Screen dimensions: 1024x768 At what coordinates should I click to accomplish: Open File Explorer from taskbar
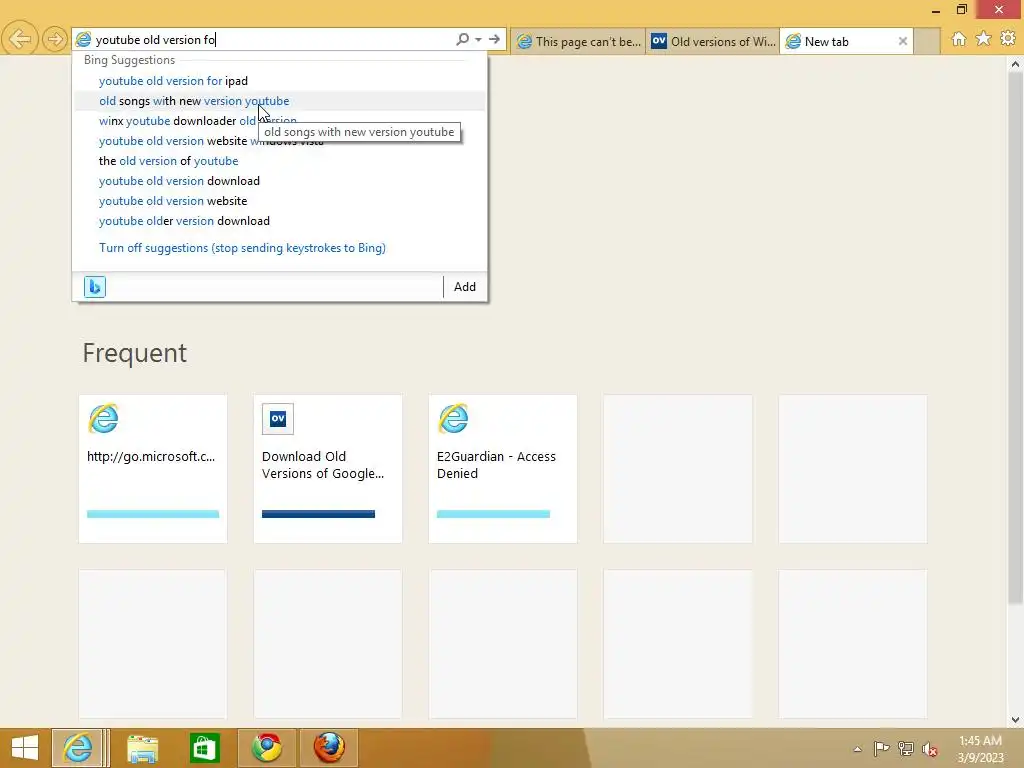tap(142, 748)
